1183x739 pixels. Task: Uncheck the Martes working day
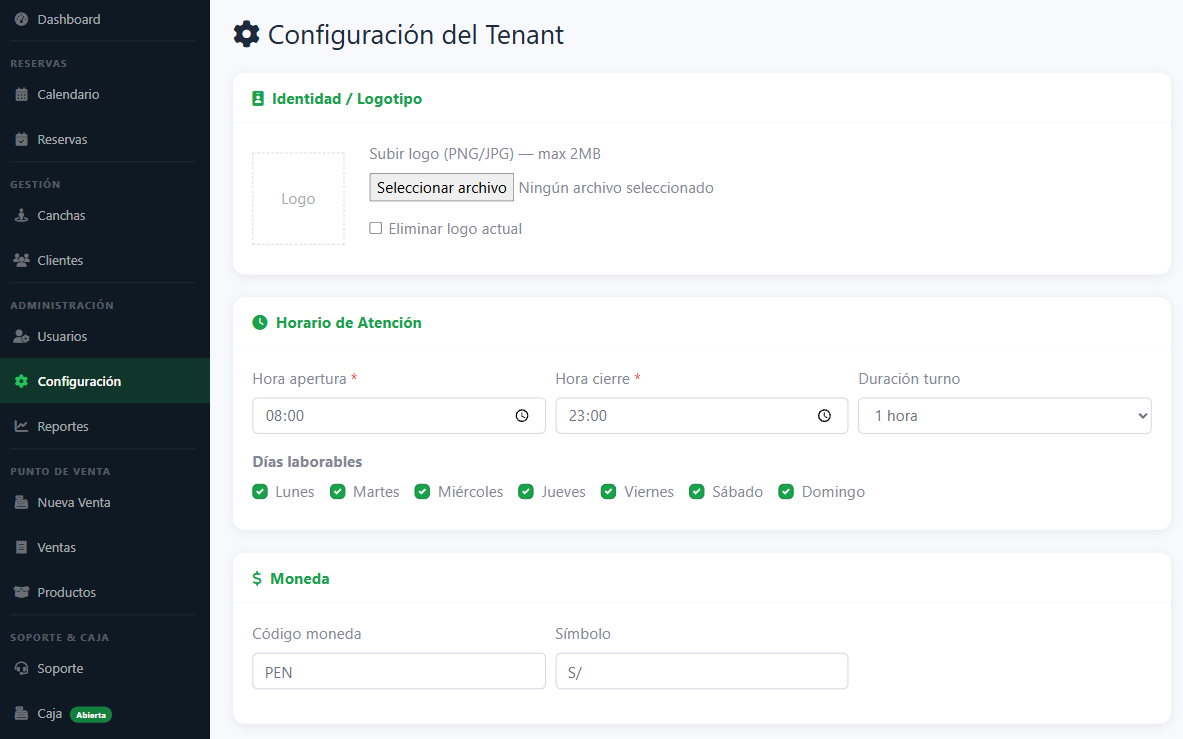tap(337, 492)
